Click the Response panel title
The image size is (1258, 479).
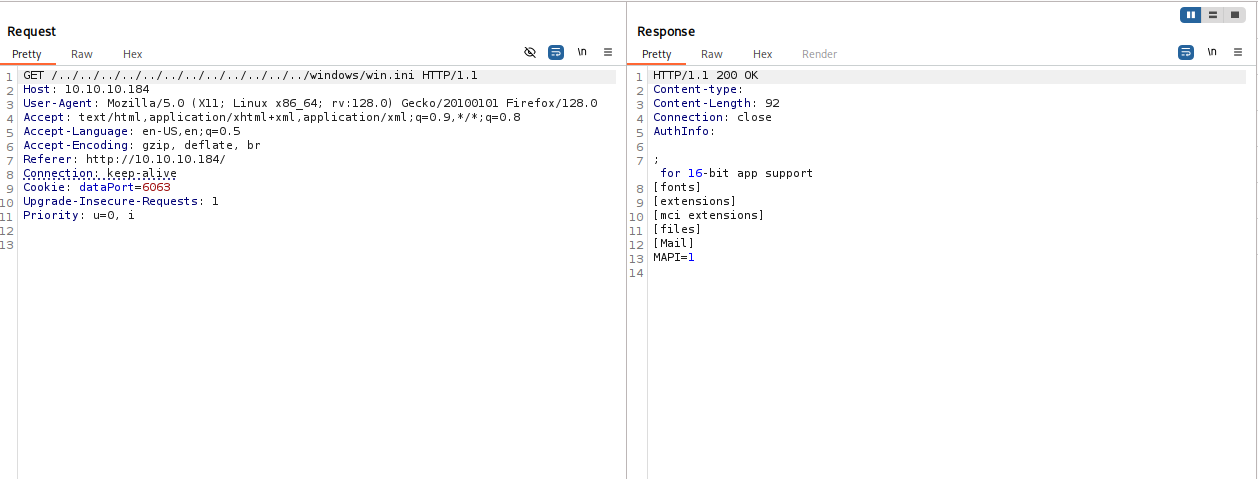[x=666, y=32]
